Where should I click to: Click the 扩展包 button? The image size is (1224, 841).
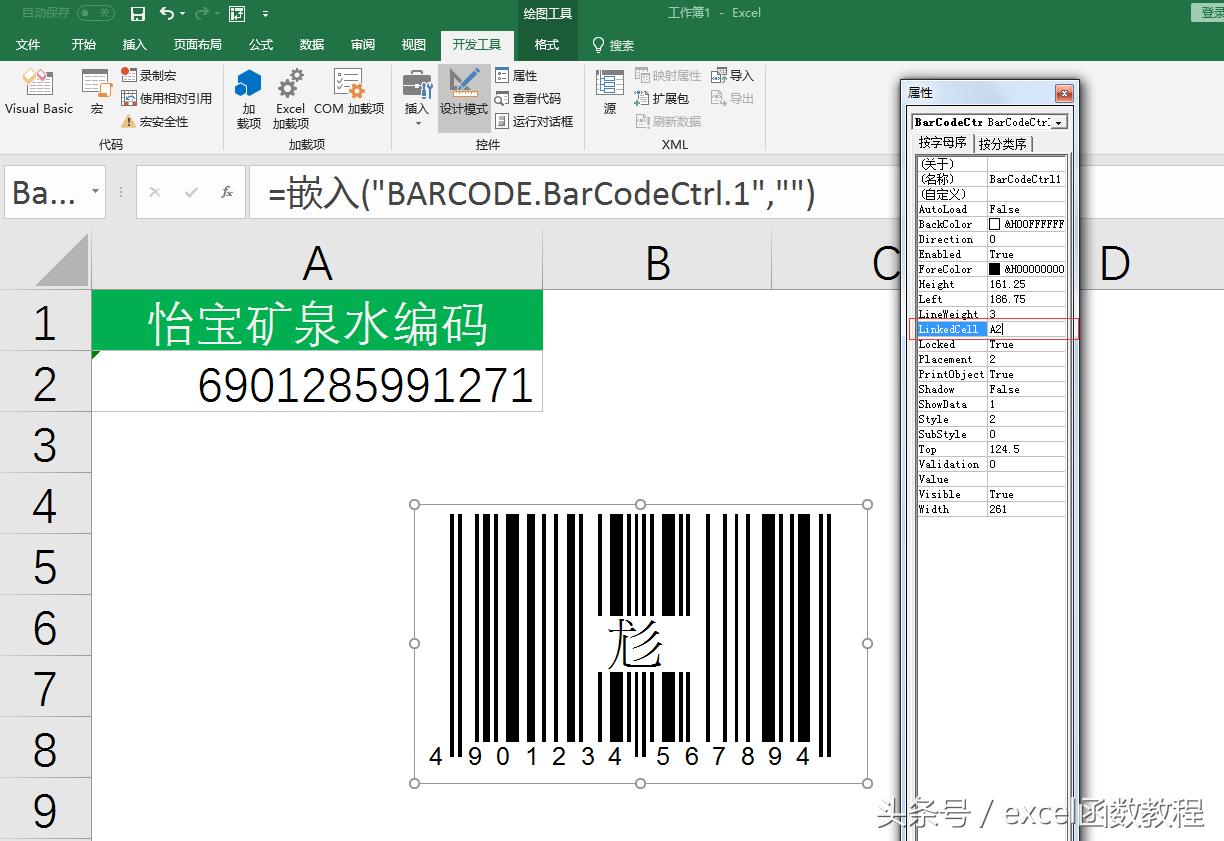coord(660,97)
